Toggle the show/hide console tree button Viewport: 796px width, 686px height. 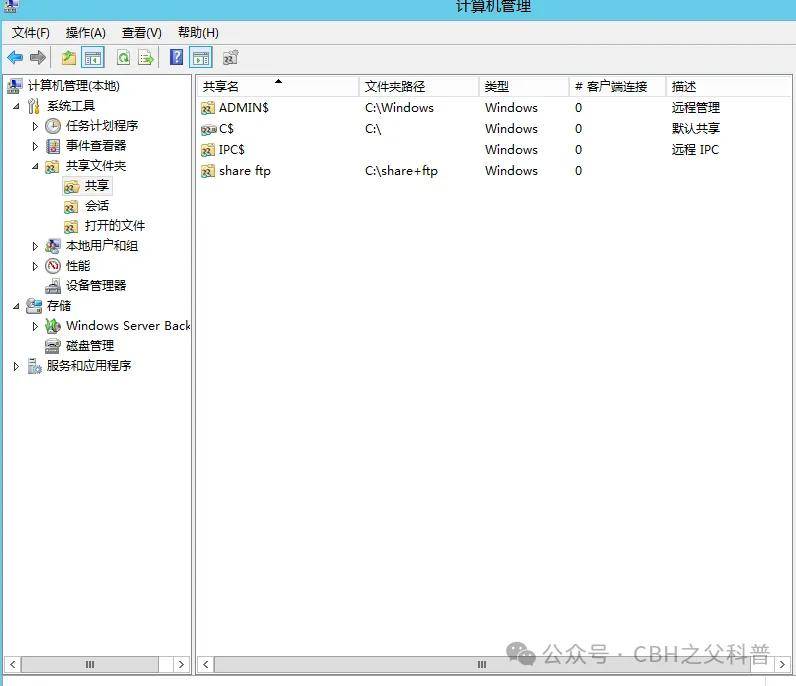coord(93,58)
